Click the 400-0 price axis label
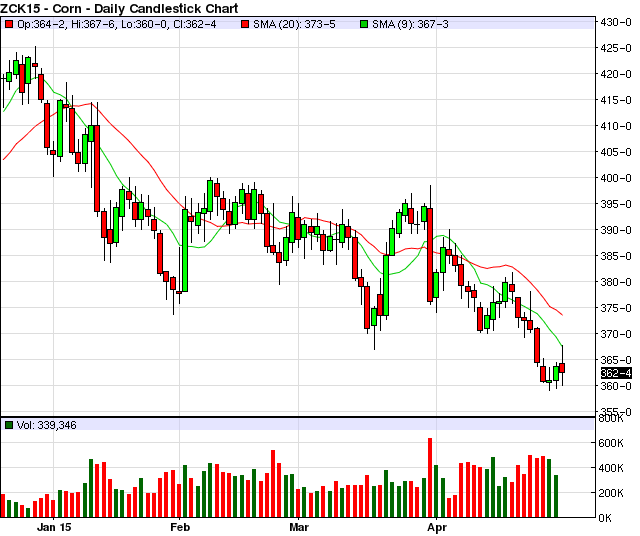 click(616, 178)
